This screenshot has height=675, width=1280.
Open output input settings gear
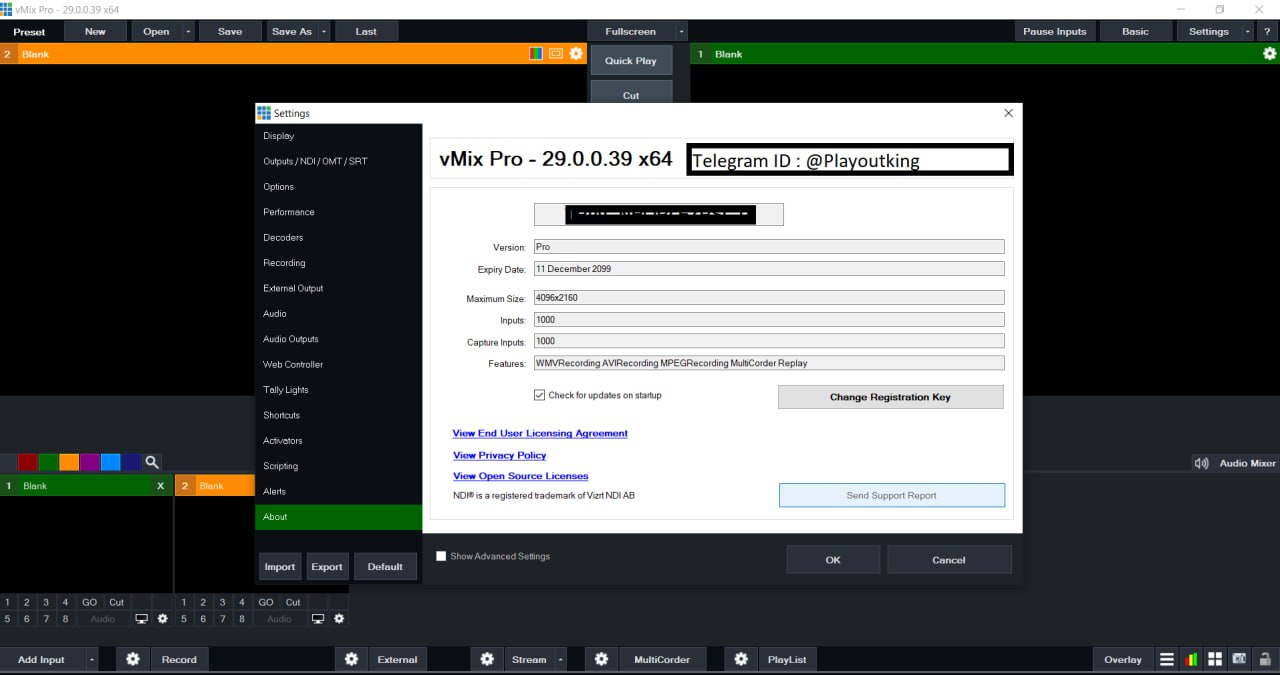pyautogui.click(x=1270, y=54)
